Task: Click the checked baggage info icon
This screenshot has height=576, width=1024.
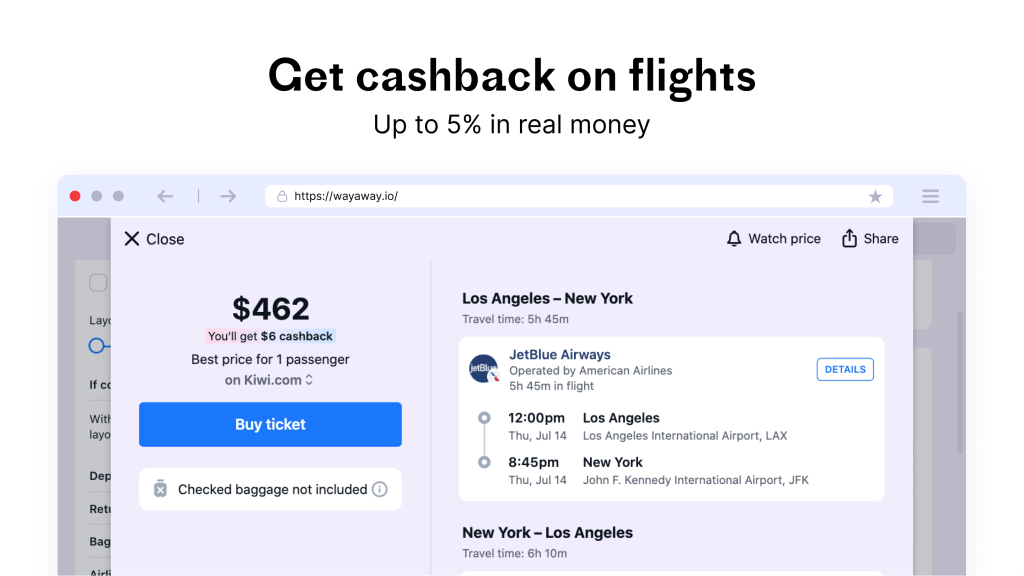Action: 380,490
